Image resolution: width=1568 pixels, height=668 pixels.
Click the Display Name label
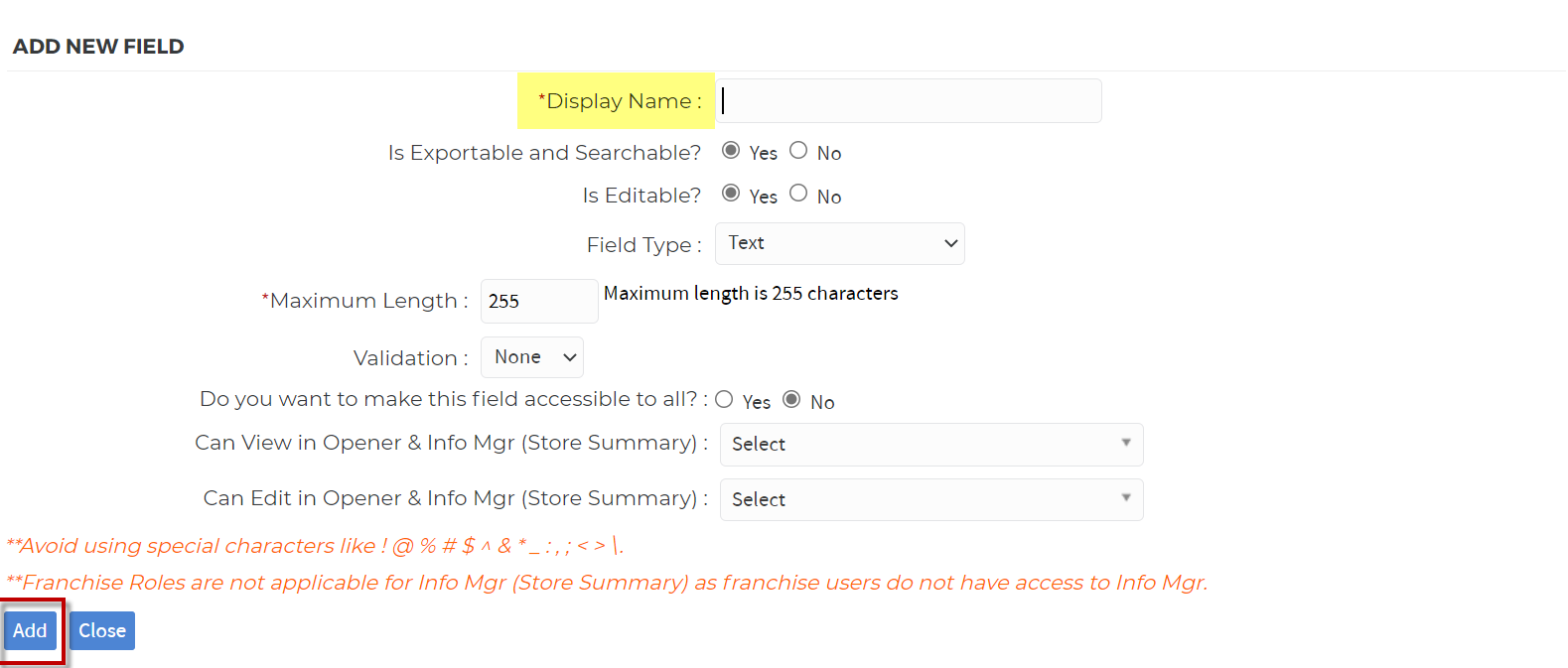click(x=620, y=101)
